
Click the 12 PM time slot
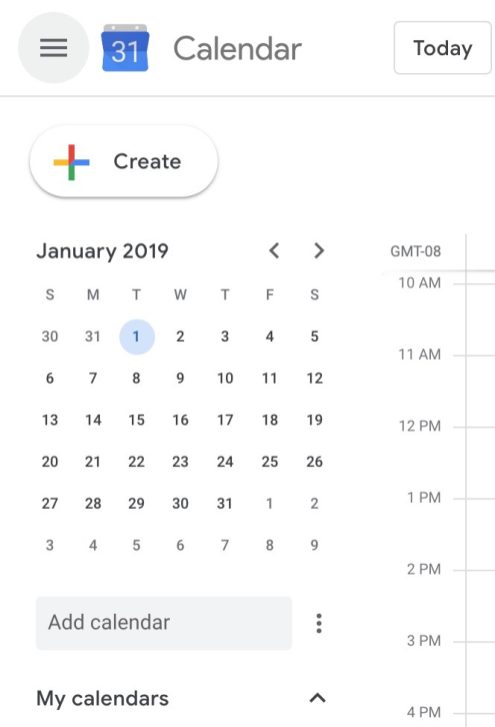click(x=419, y=426)
